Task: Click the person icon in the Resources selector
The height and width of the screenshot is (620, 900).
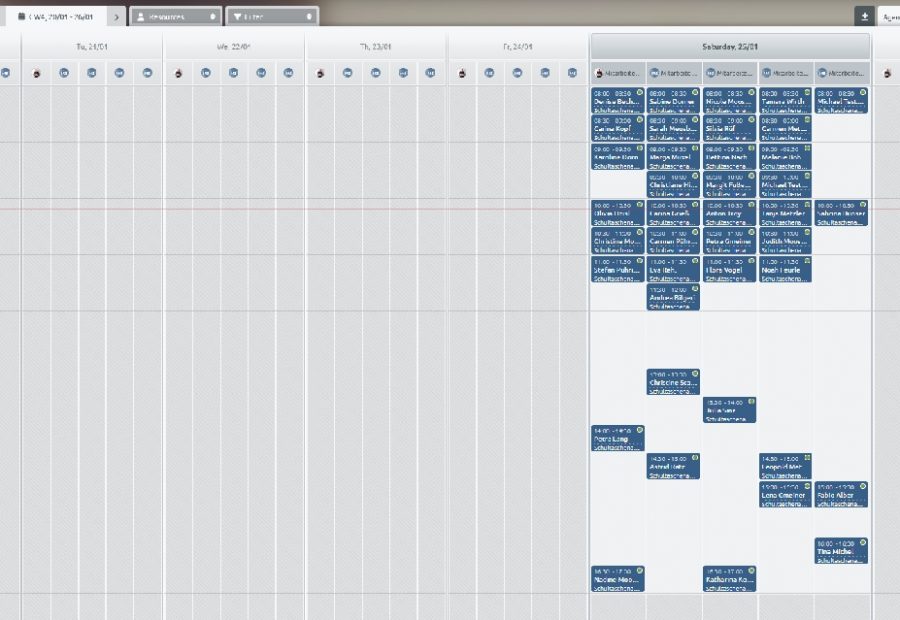Action: point(140,17)
